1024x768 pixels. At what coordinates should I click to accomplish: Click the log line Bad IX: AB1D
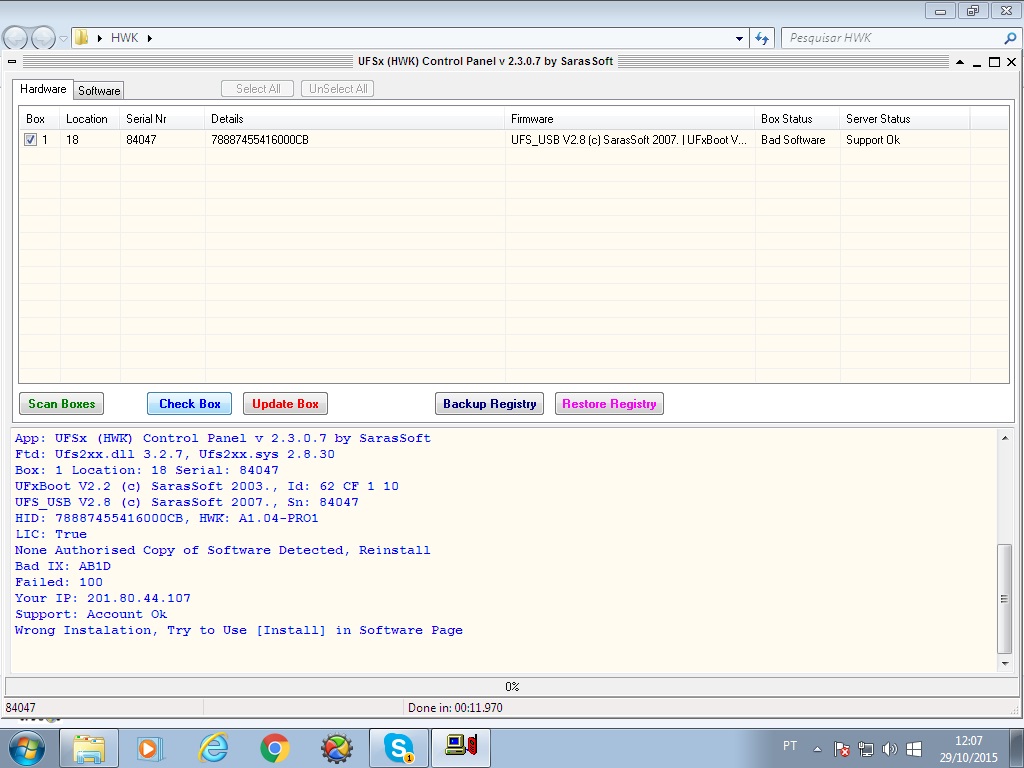[63, 566]
